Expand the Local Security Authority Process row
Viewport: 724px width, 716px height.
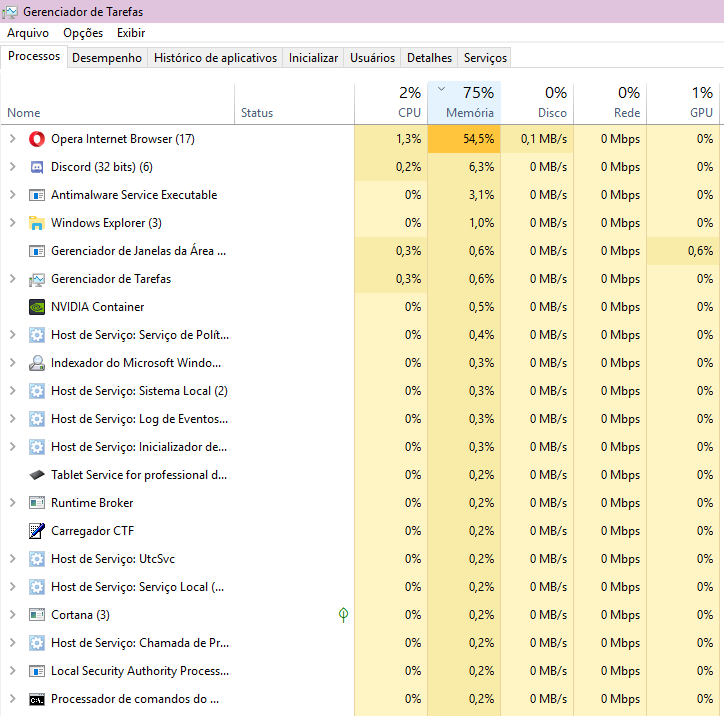tap(13, 671)
